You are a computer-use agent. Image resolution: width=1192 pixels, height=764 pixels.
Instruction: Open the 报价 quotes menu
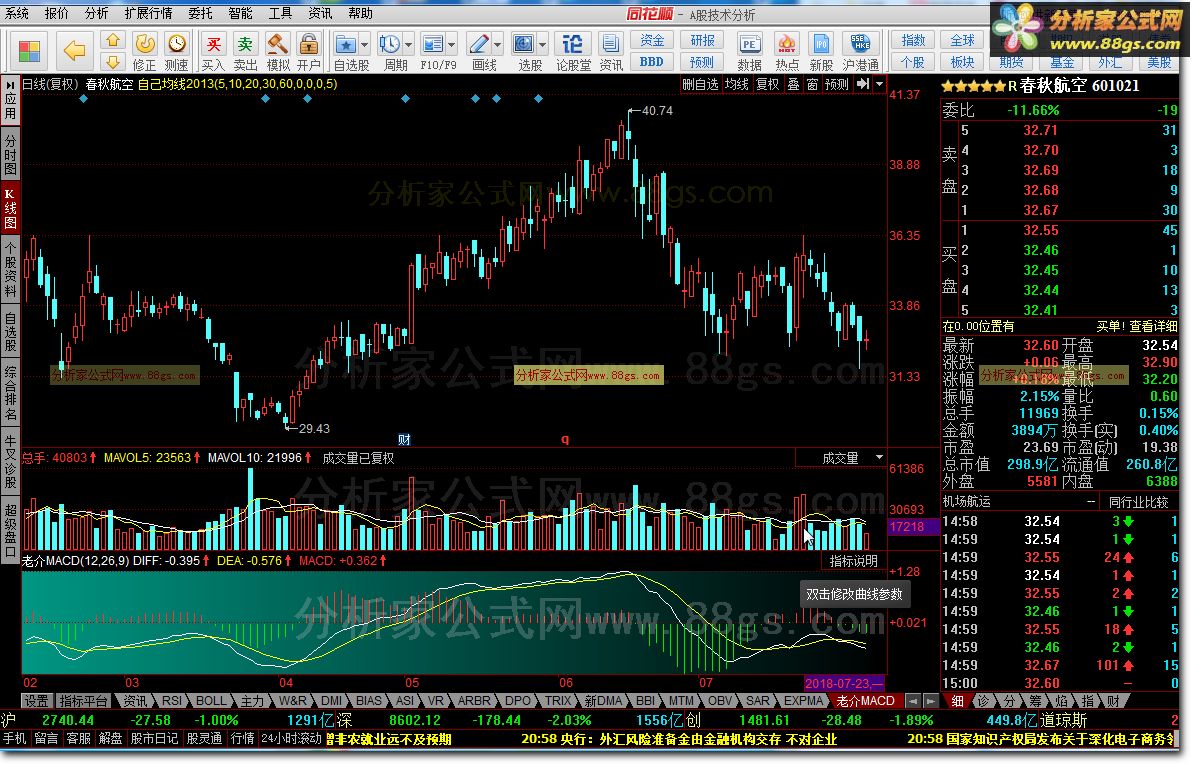(57, 13)
